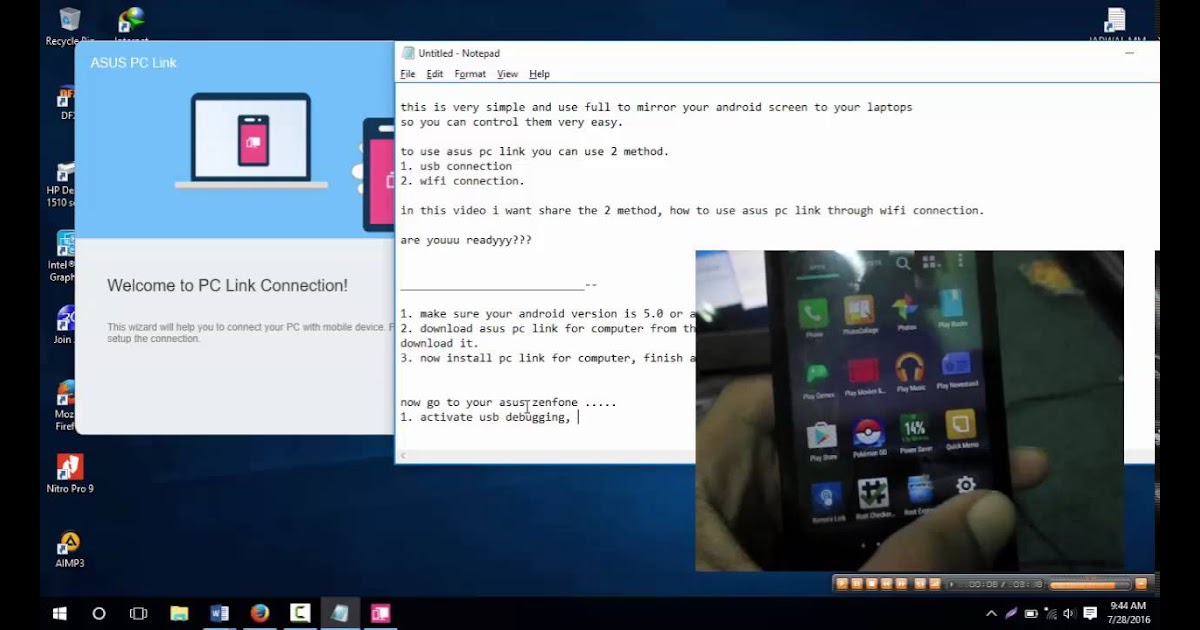Image resolution: width=1200 pixels, height=630 pixels.
Task: Click Stop in the orange media player
Action: [872, 583]
